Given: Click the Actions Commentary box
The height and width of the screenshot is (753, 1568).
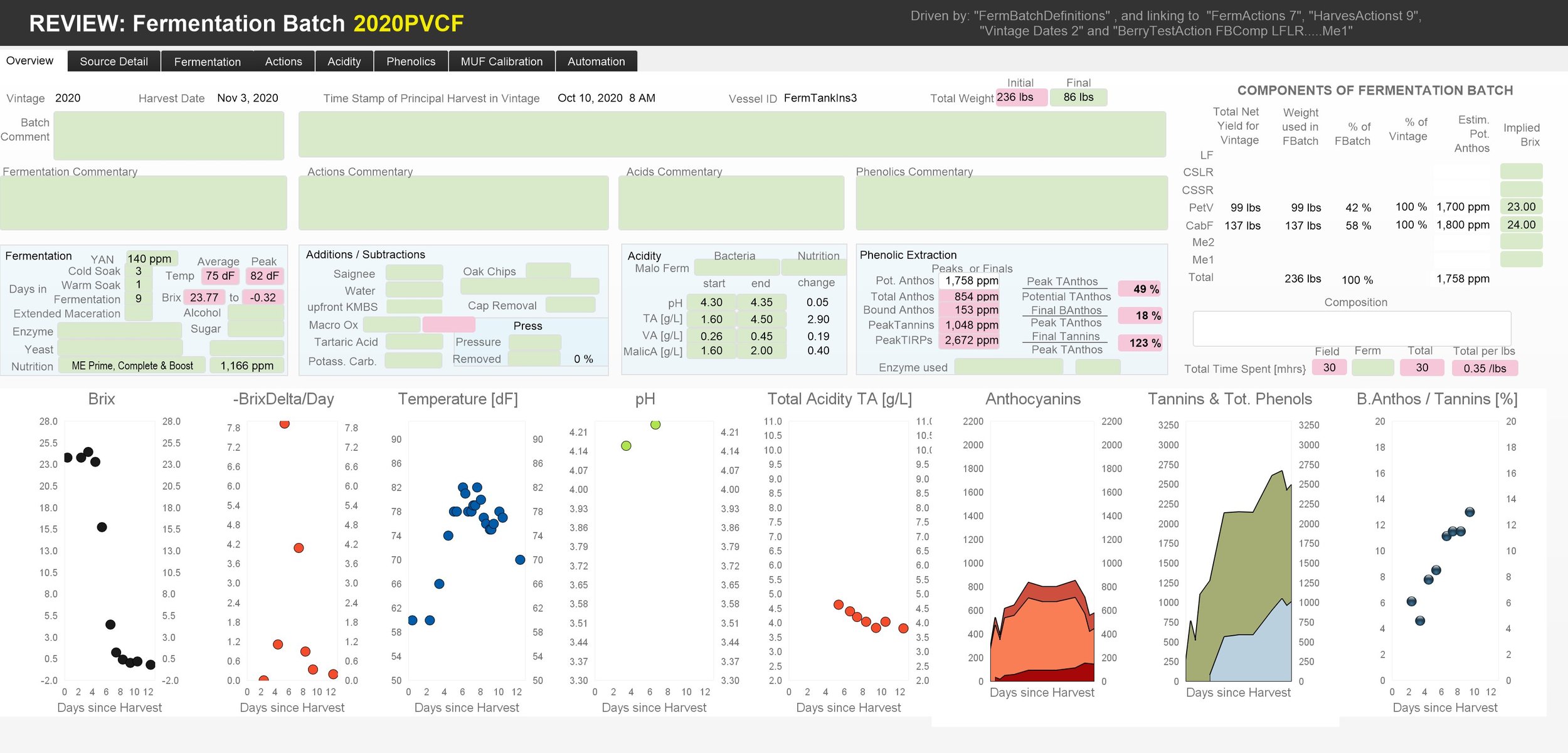Looking at the screenshot, I should click(453, 203).
